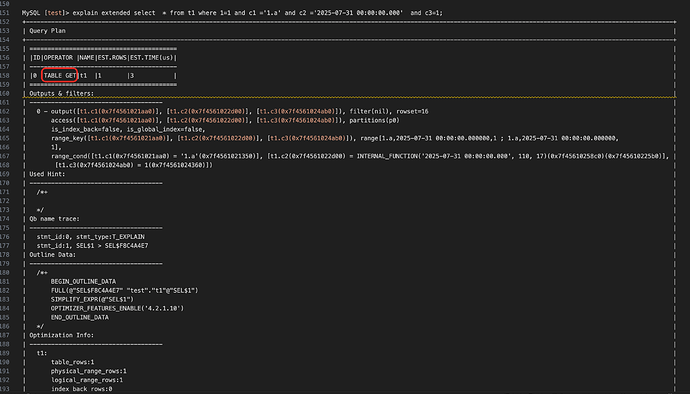Click the SIMPLIFY_EXPR(@"SEL$1") line

click(92, 299)
